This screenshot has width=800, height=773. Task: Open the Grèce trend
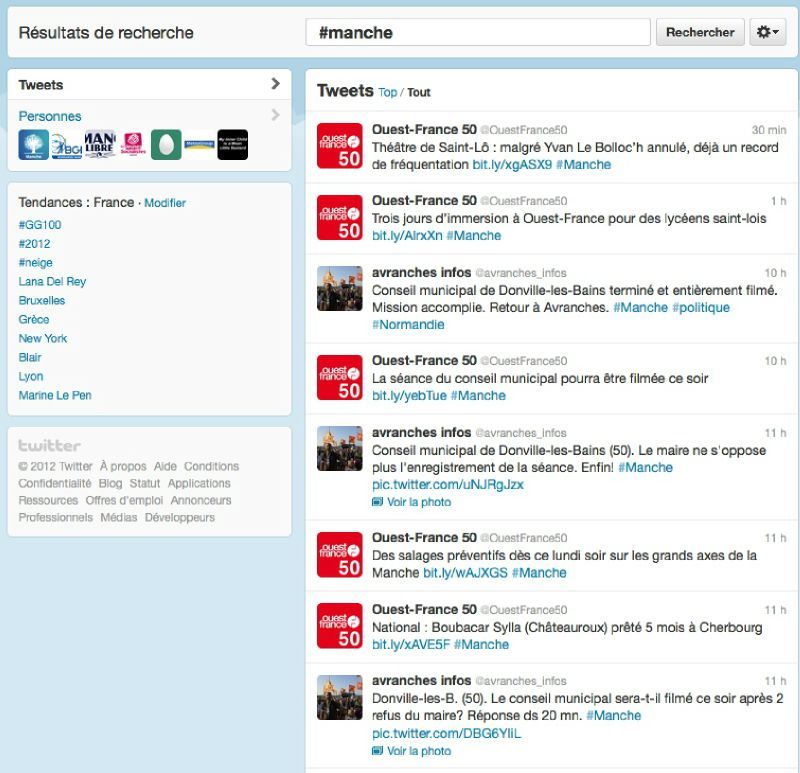coord(34,319)
